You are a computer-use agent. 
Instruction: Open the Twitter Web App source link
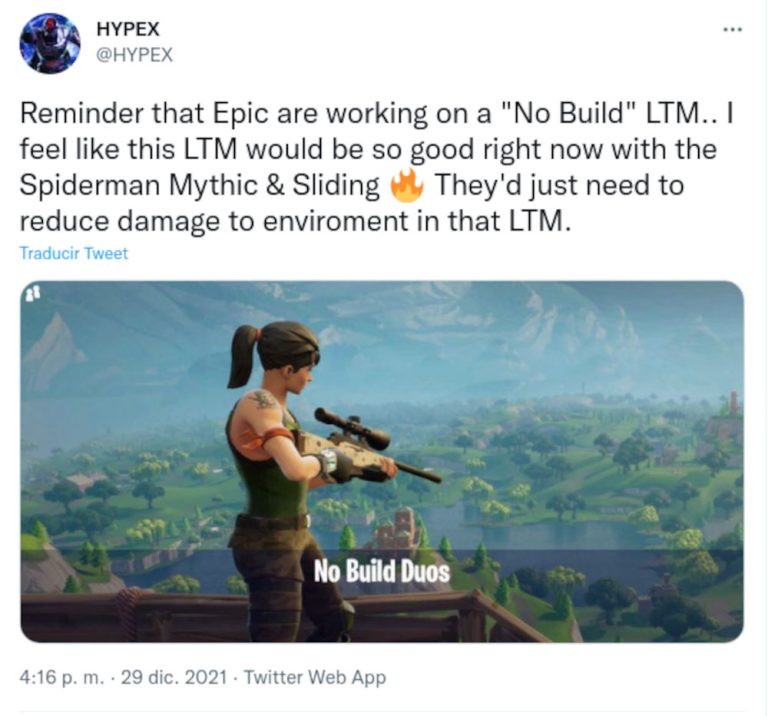[315, 677]
